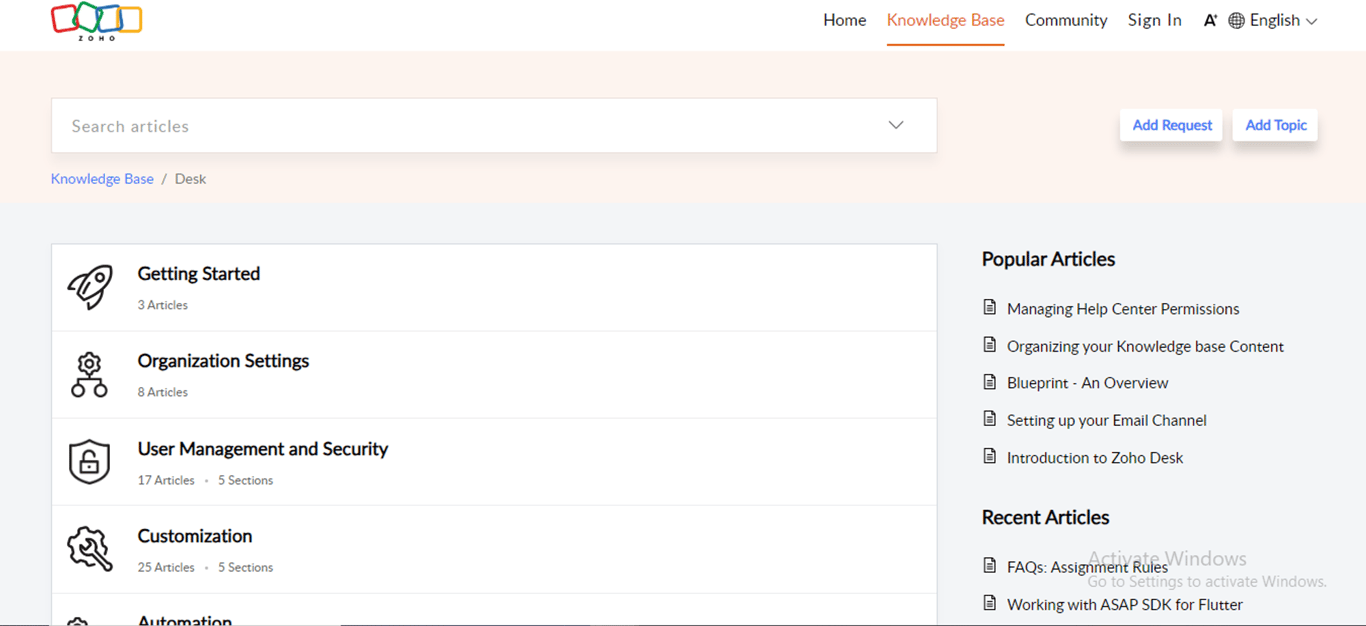The width and height of the screenshot is (1366, 626).
Task: Click the globe language icon
Action: click(1236, 19)
